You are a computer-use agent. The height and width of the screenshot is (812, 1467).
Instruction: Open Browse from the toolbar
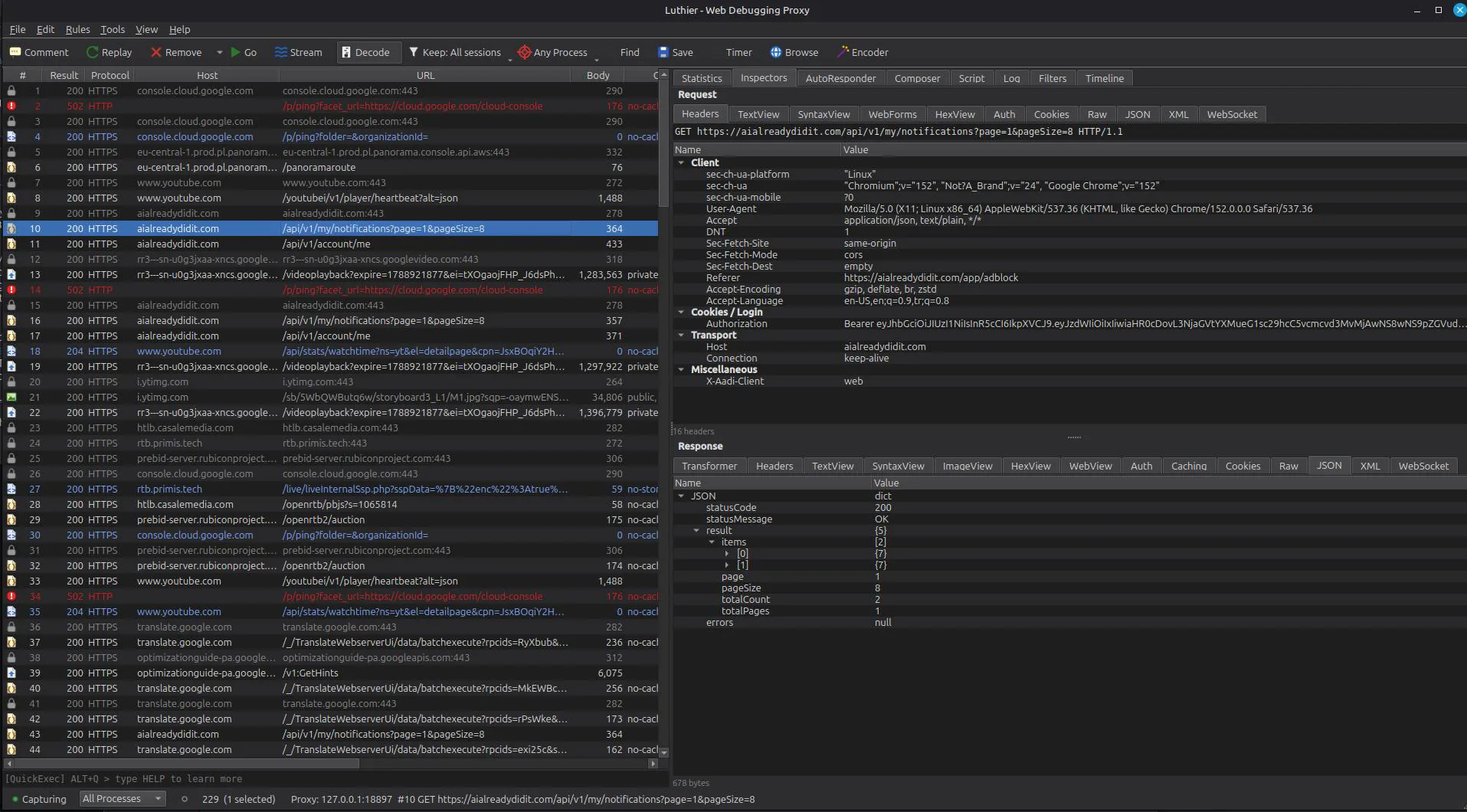794,52
